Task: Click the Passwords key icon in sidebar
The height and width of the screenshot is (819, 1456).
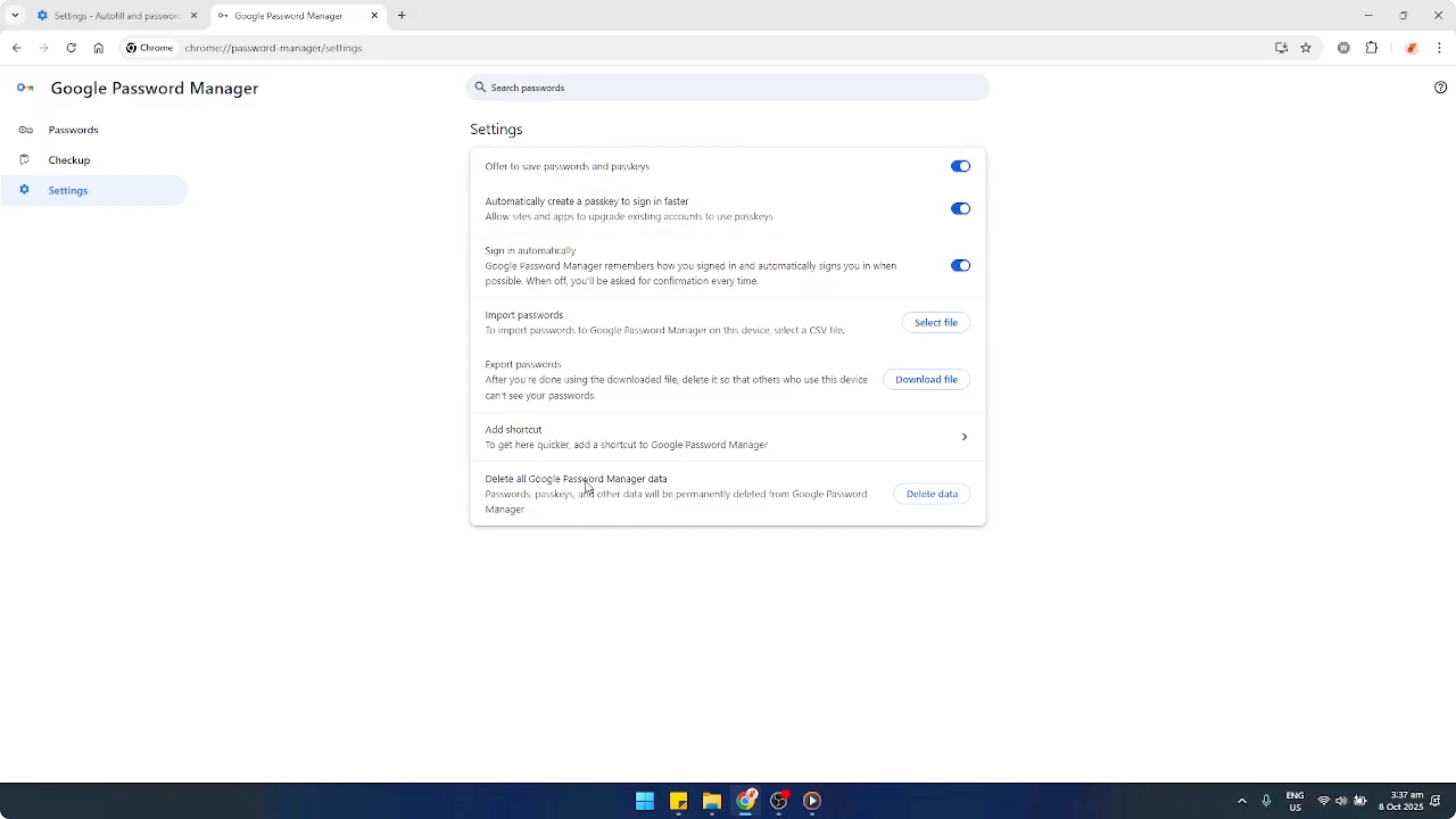Action: (25, 130)
